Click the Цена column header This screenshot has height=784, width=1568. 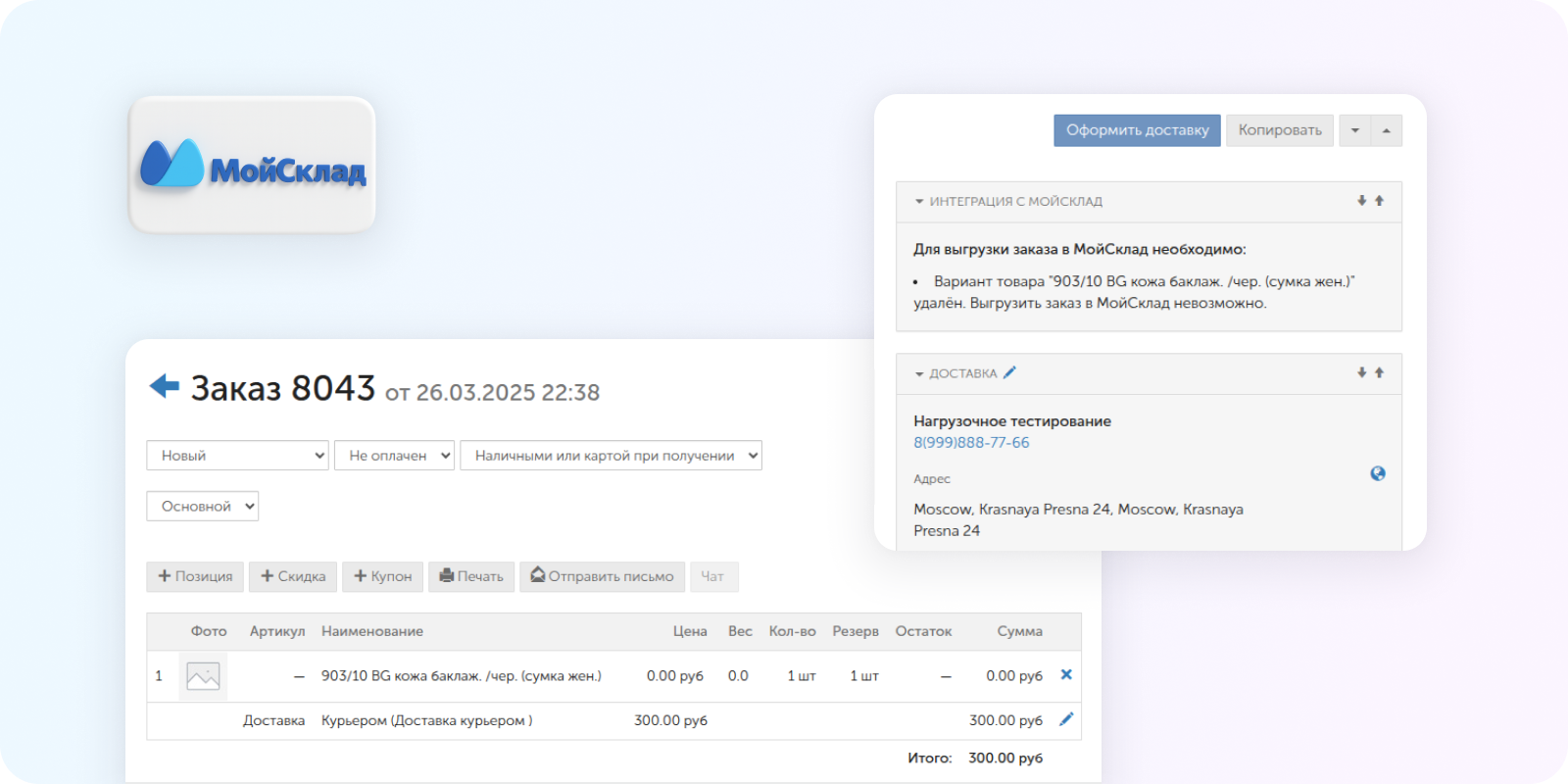[x=690, y=631]
